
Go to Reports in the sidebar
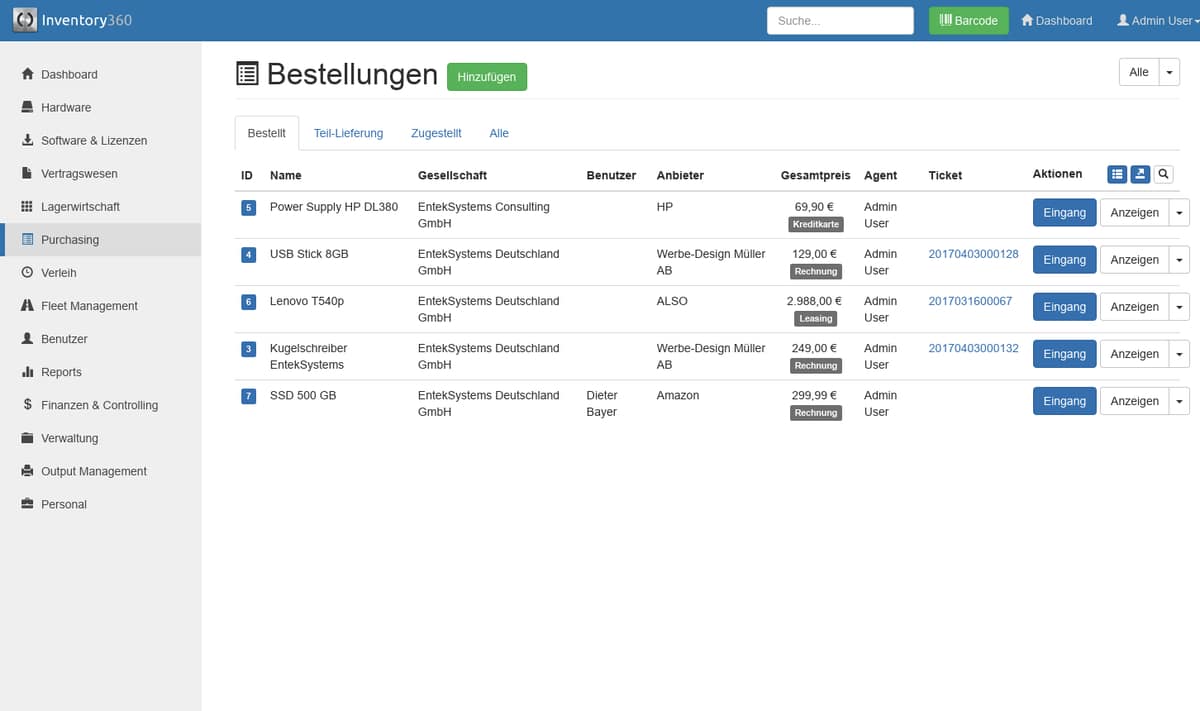coord(61,372)
